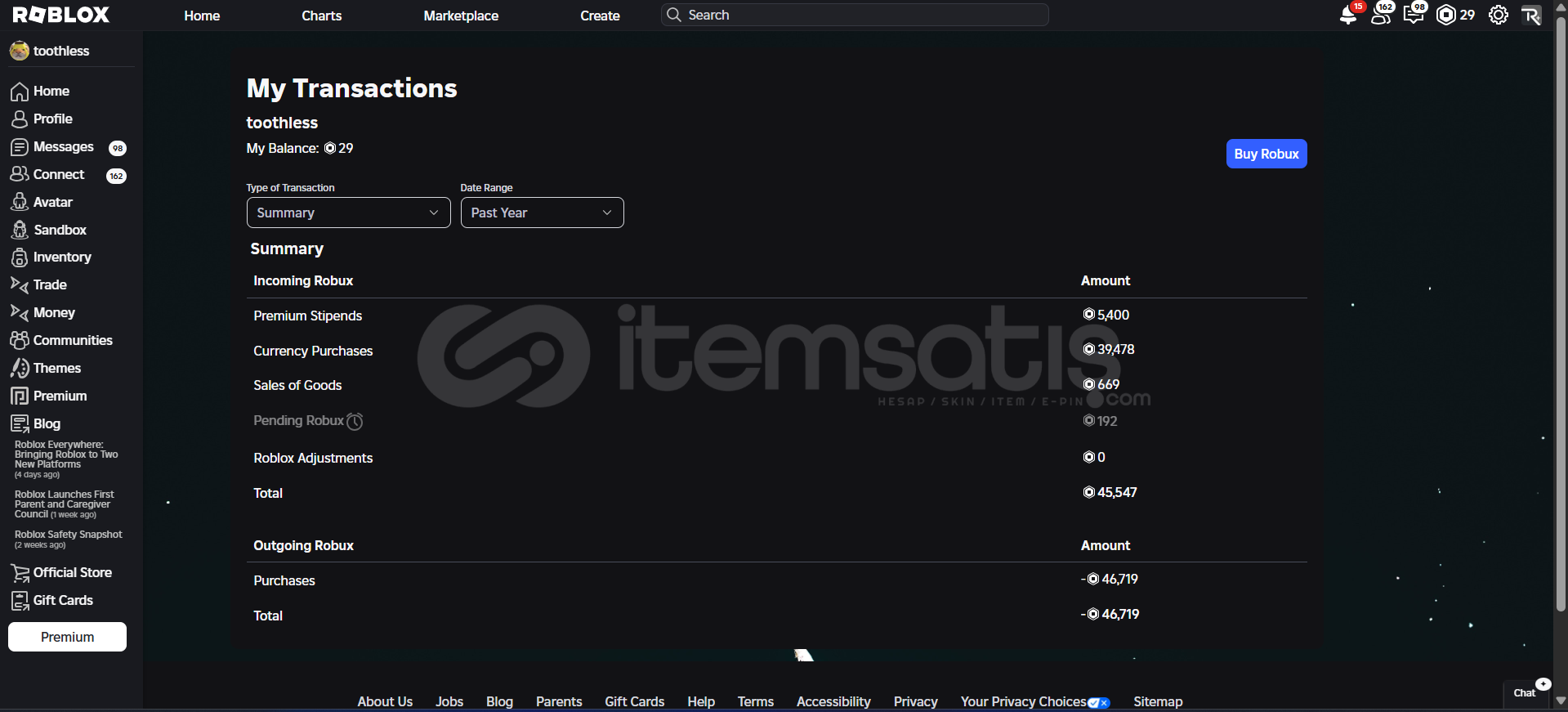Open Your Privacy Choices footer link
This screenshot has height=712, width=1568.
tap(1035, 701)
